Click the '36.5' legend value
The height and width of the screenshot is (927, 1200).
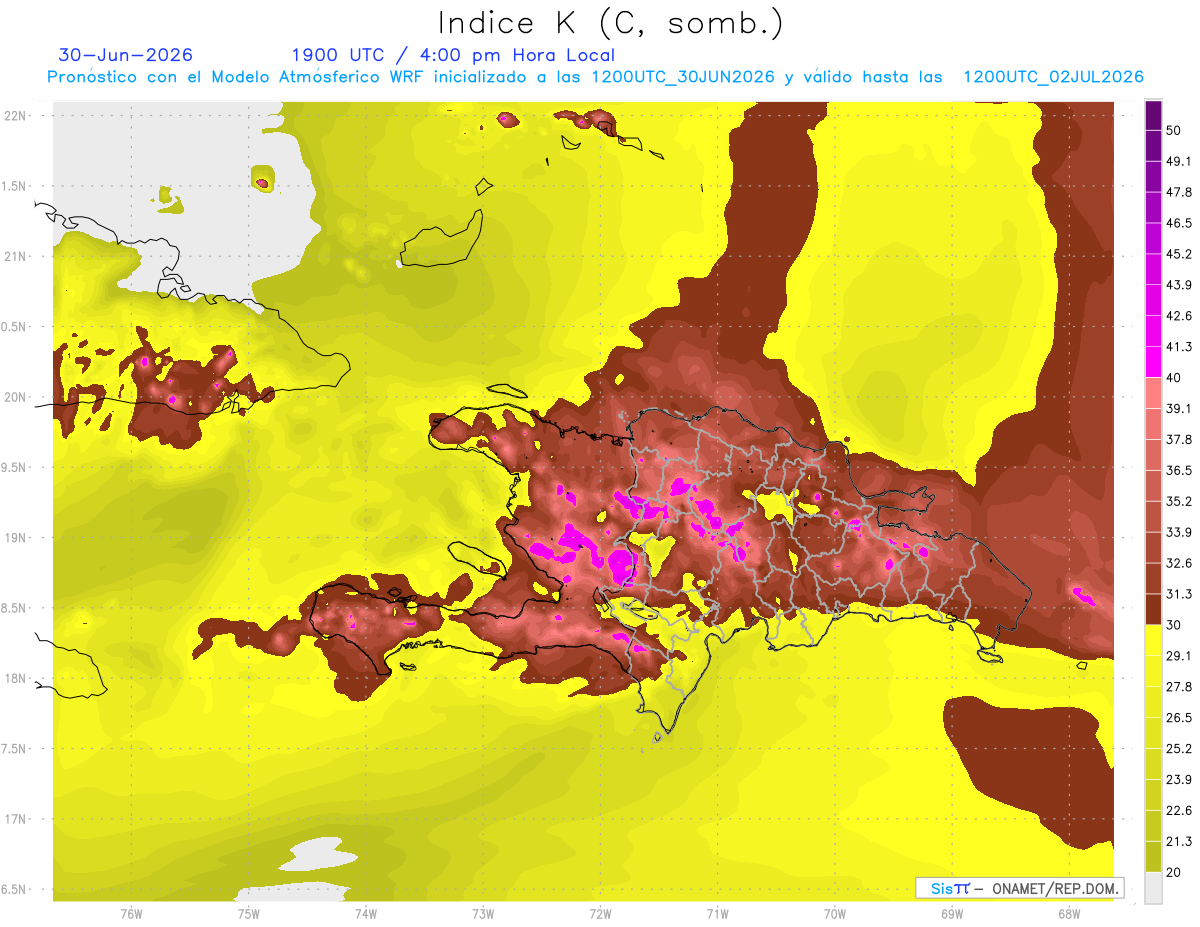pos(1179,470)
